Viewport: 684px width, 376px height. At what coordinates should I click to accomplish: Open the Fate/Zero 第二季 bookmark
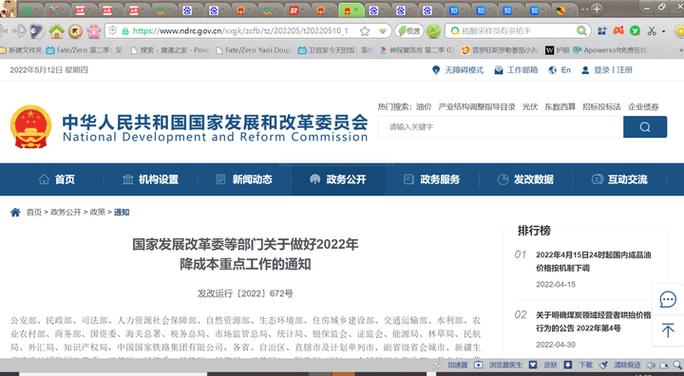(84, 50)
